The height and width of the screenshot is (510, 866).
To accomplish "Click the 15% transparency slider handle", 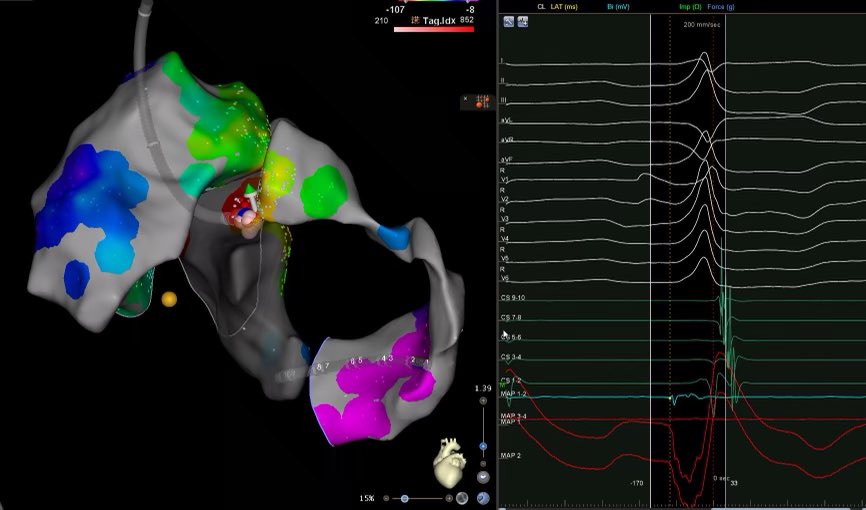I will click(x=405, y=498).
